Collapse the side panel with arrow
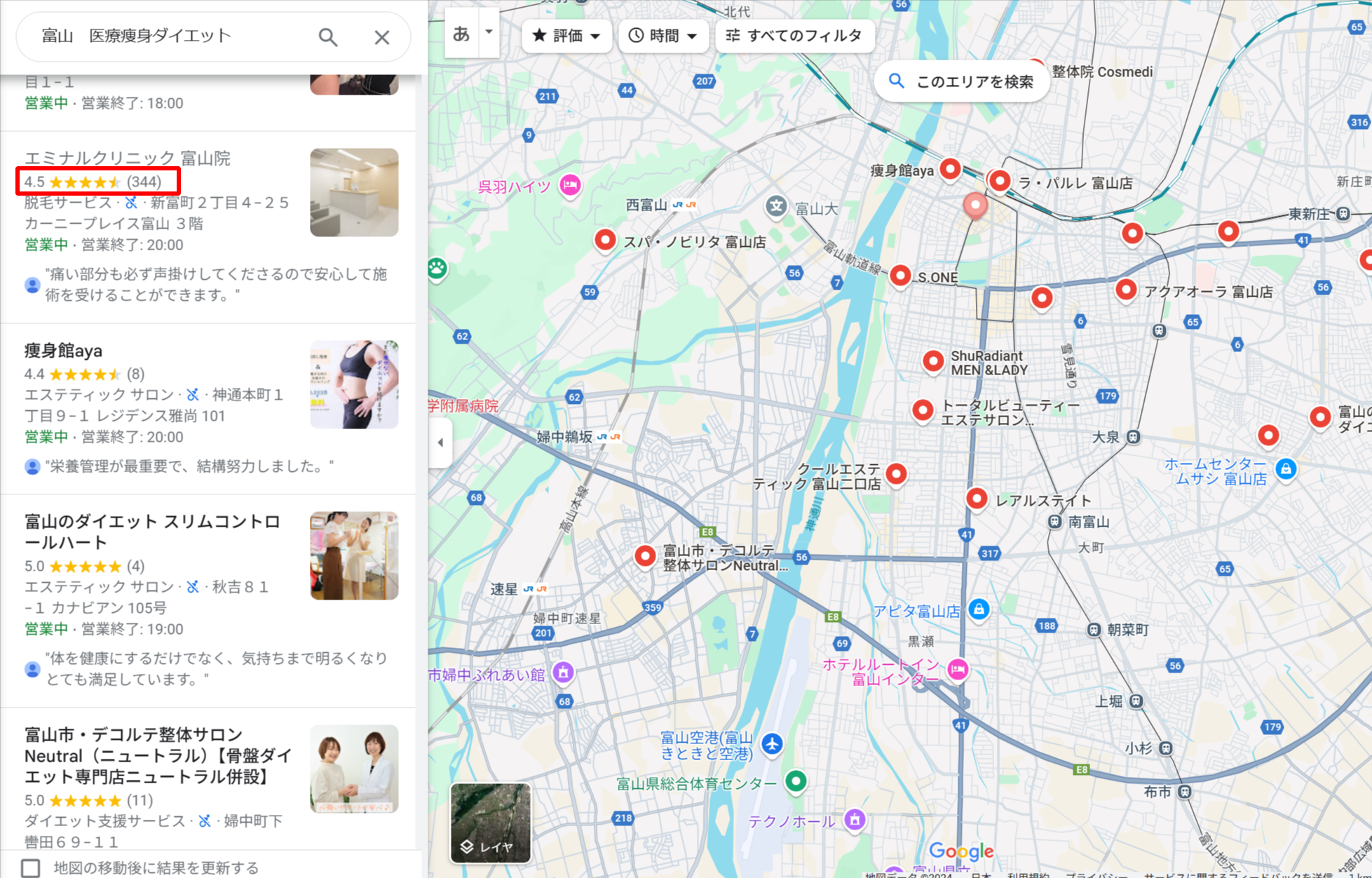Viewport: 1372px width, 878px height. [x=440, y=443]
